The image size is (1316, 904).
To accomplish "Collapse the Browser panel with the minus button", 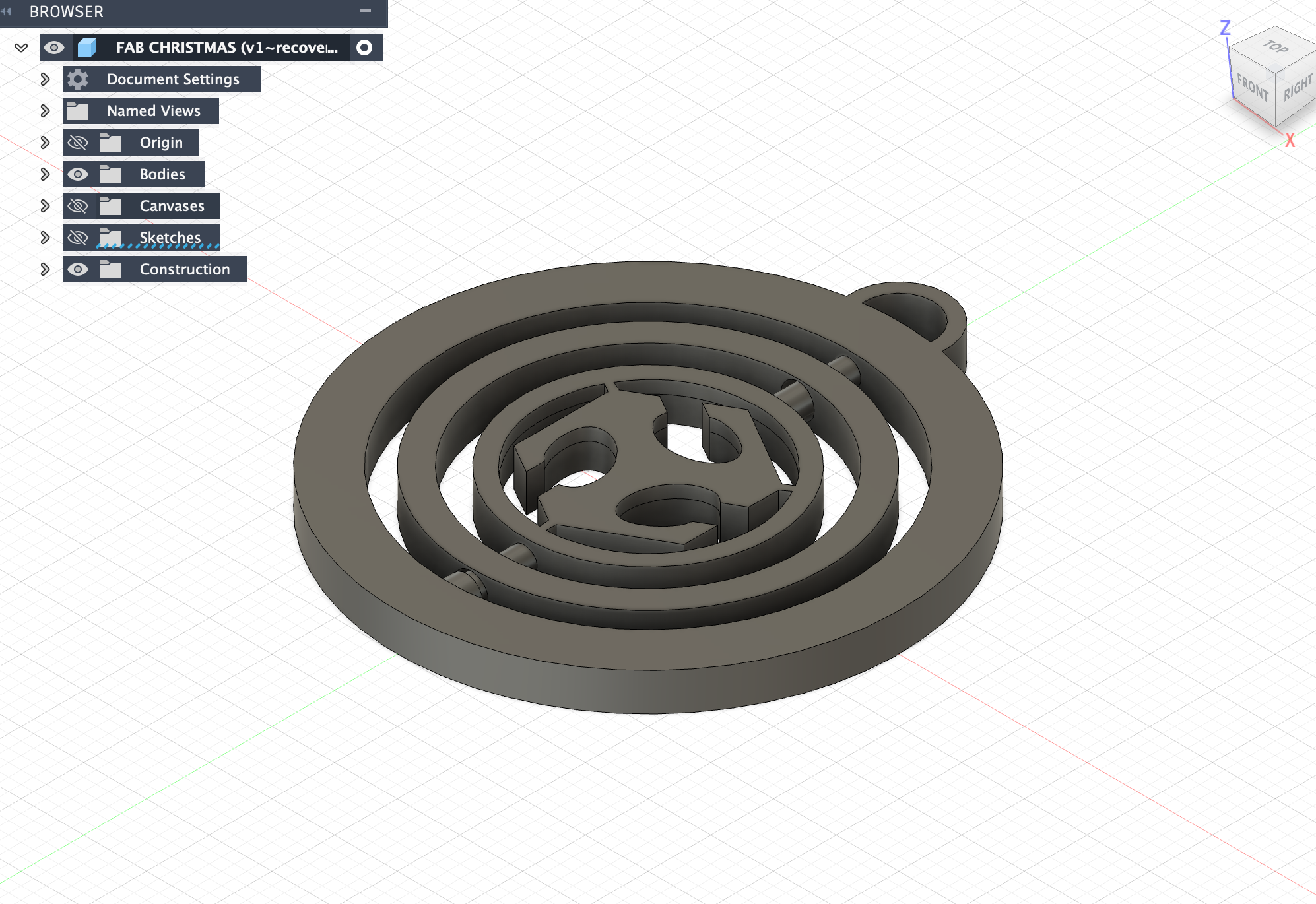I will tap(367, 11).
